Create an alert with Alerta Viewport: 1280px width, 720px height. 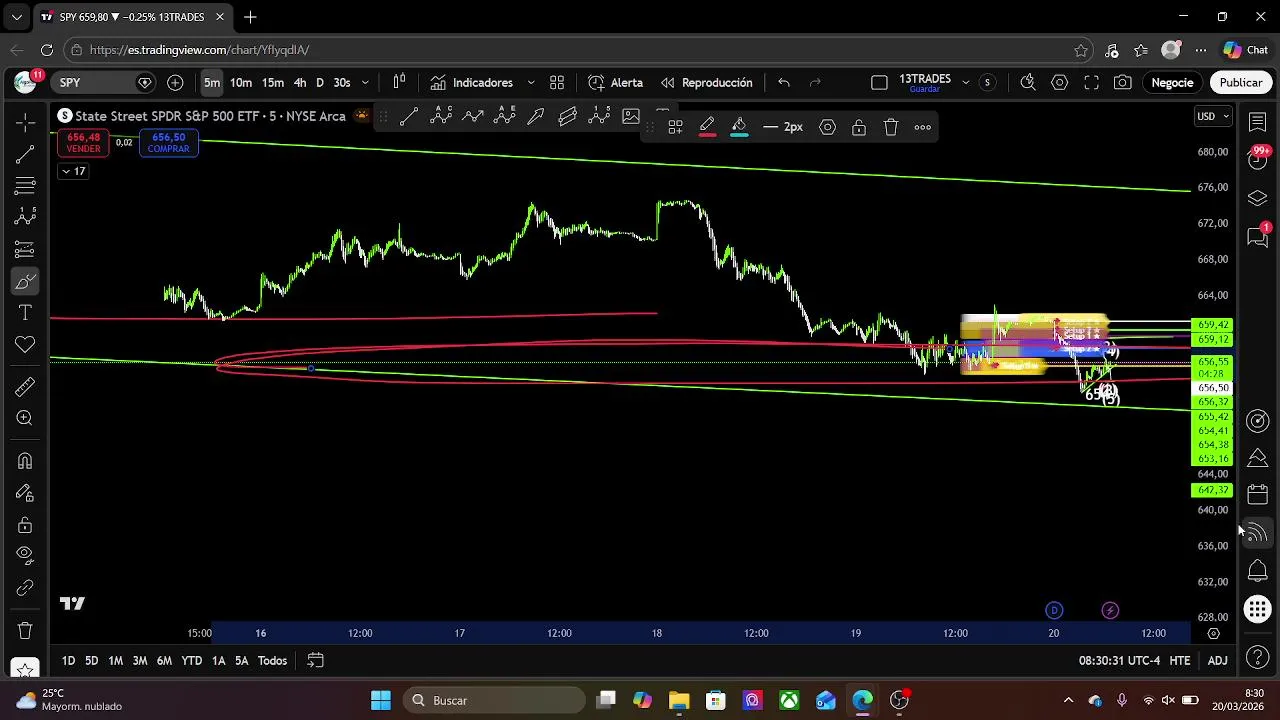point(615,83)
